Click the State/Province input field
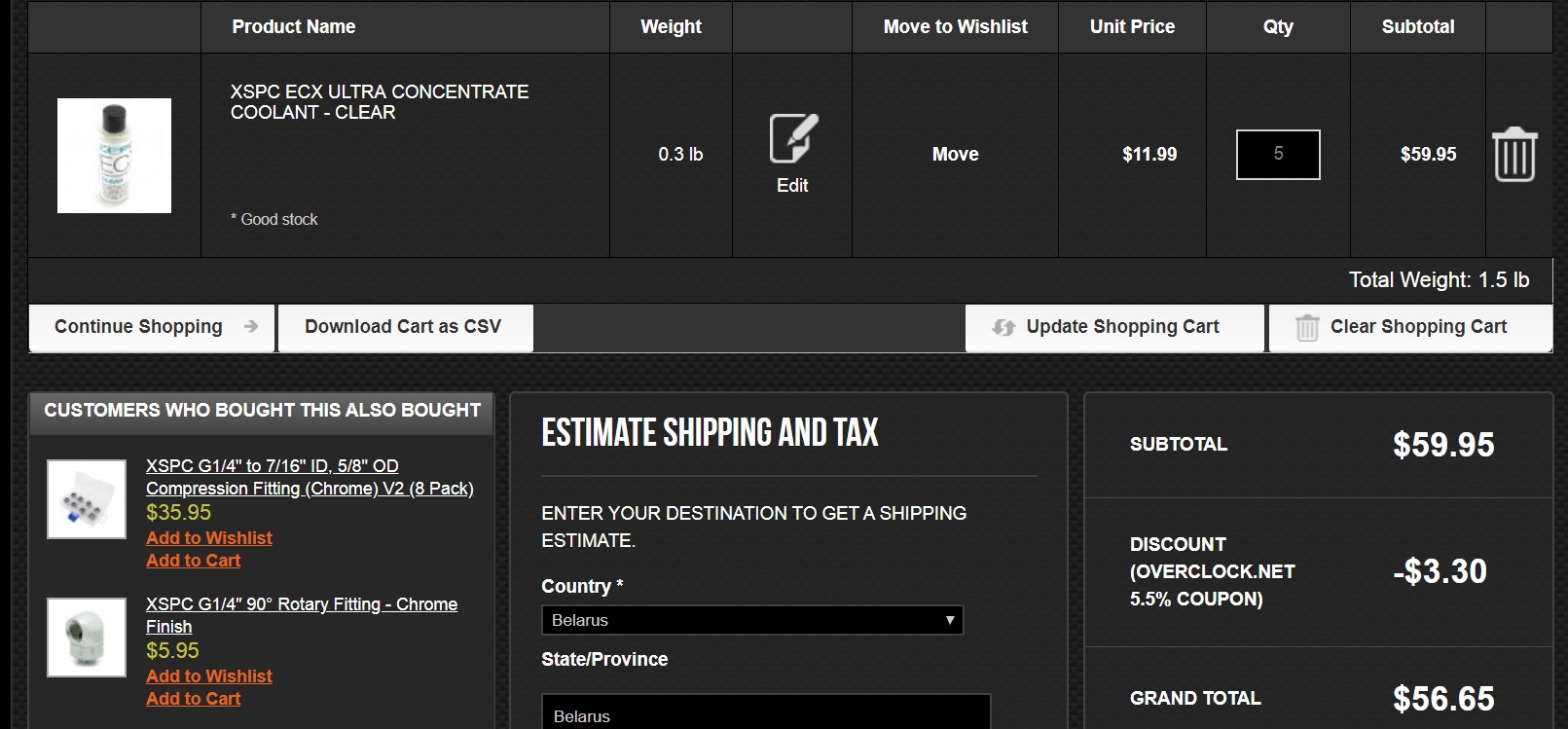The image size is (1568, 729). pyautogui.click(x=766, y=714)
